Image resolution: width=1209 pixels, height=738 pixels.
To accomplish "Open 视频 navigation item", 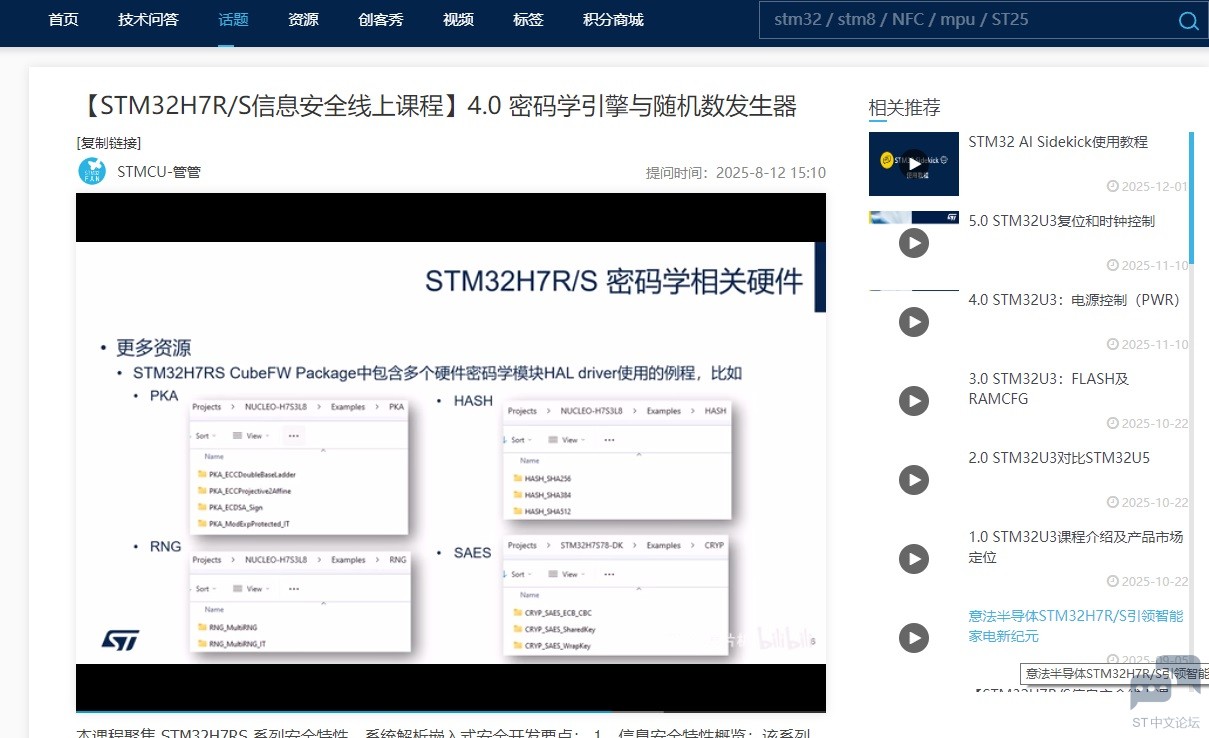I will point(458,20).
